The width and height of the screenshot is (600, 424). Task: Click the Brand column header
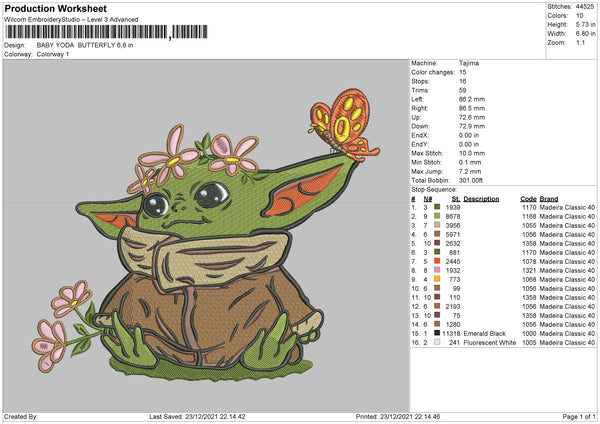point(549,199)
